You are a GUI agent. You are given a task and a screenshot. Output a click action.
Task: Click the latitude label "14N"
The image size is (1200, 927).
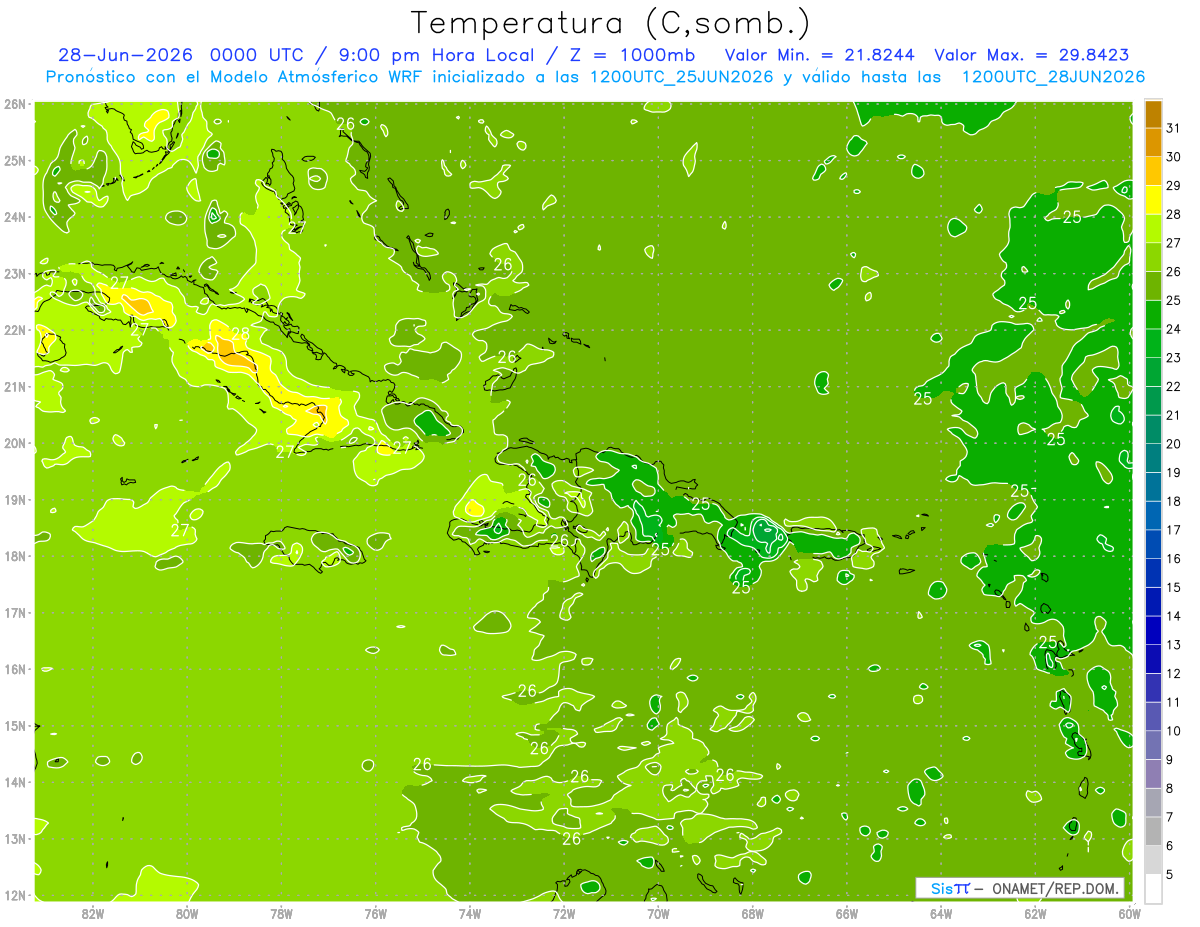coord(15,782)
